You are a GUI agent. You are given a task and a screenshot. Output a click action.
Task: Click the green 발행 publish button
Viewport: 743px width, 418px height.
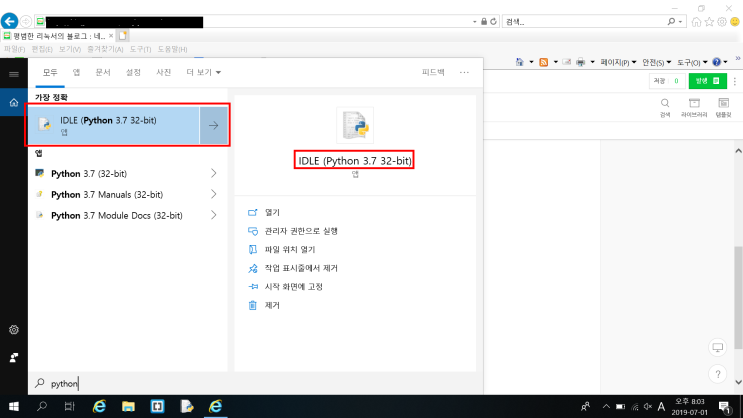[x=707, y=81]
